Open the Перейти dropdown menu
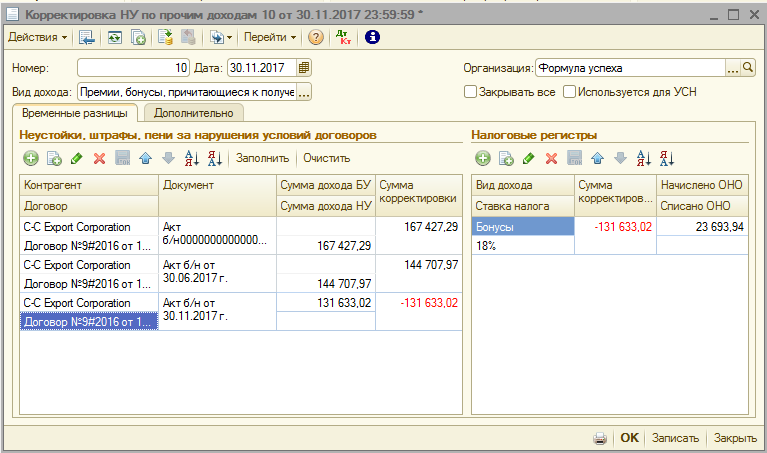The width and height of the screenshot is (767, 453). click(270, 37)
